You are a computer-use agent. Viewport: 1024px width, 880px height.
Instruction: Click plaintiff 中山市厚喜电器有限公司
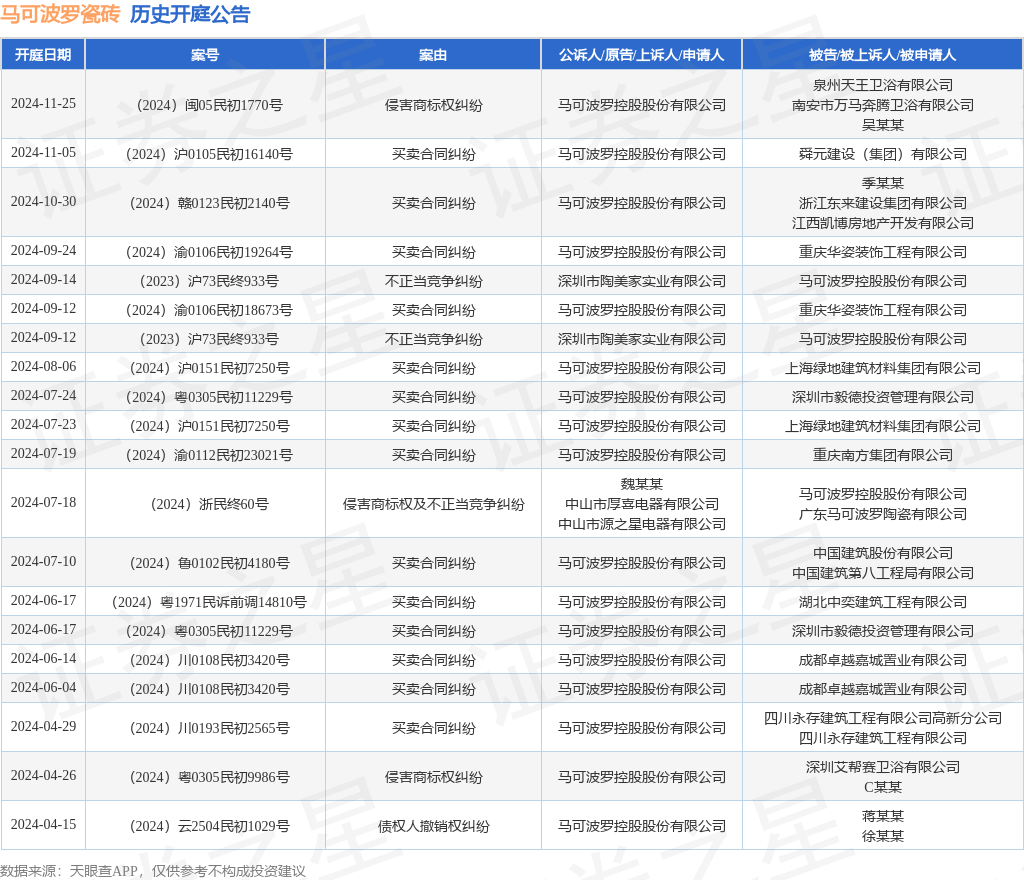click(641, 504)
